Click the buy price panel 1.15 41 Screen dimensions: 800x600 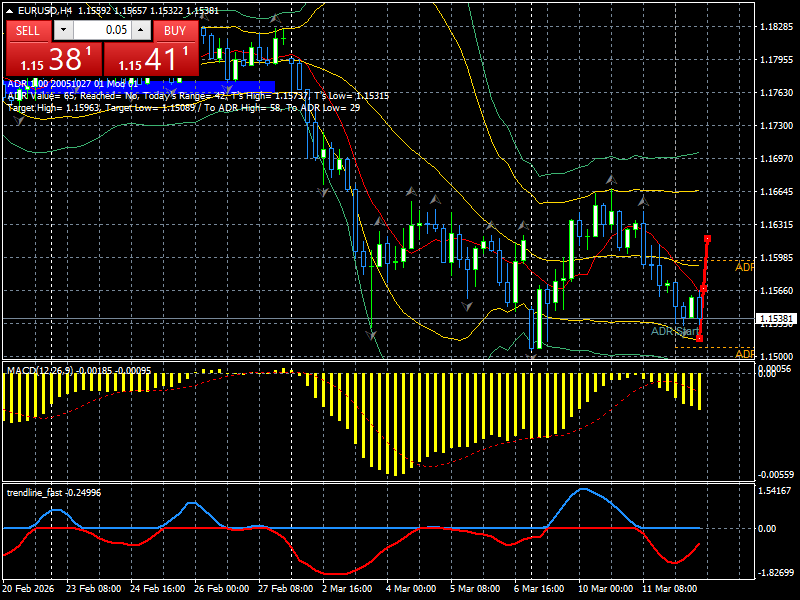[151, 59]
